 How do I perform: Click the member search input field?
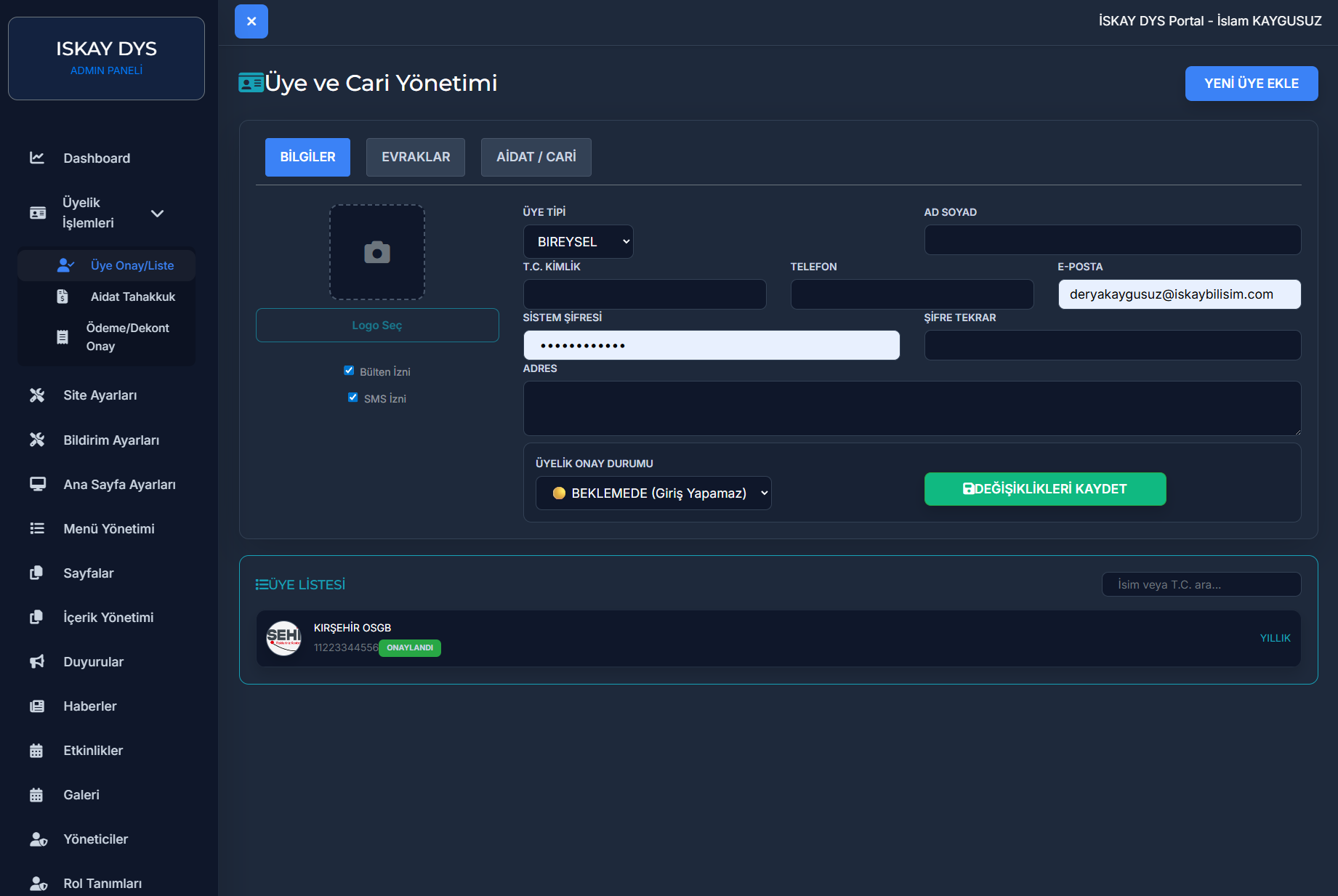pyautogui.click(x=1201, y=584)
